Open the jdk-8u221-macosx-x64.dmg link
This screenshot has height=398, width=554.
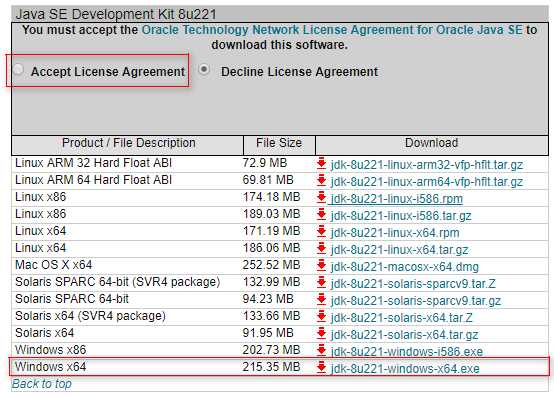point(405,267)
